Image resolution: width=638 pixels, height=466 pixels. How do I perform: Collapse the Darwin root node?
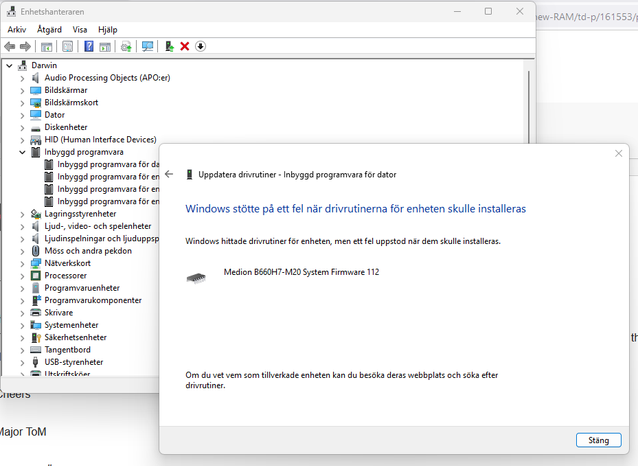pyautogui.click(x=9, y=65)
